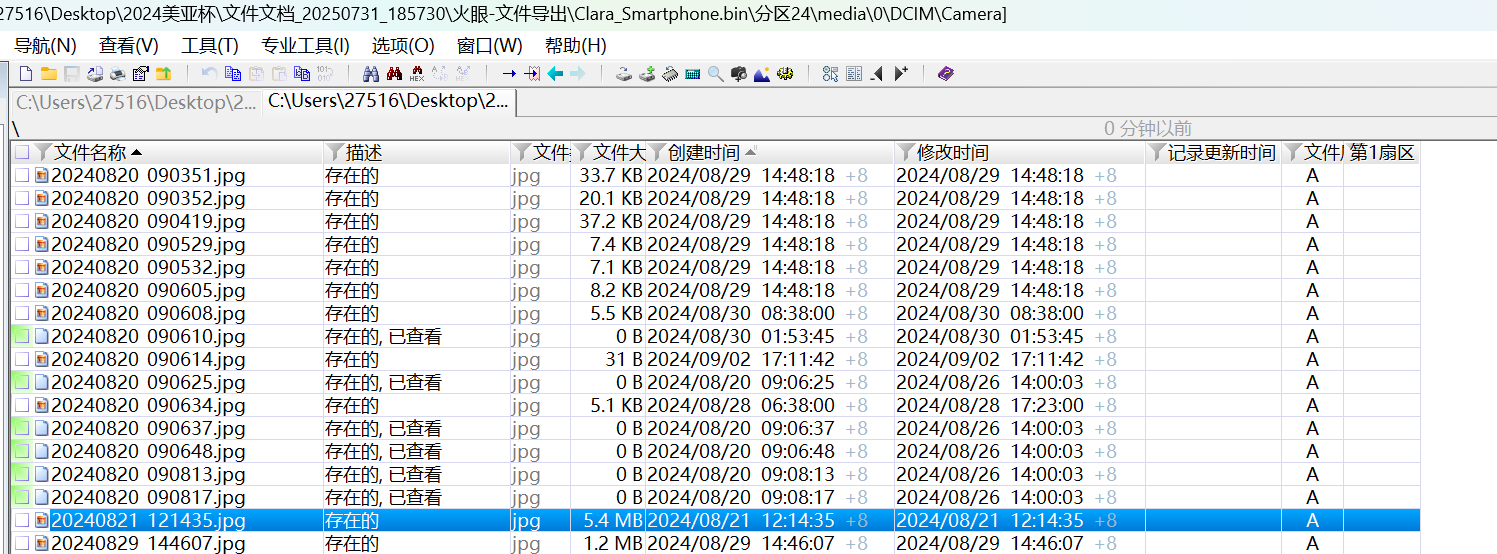Open the filter funnel on 文件名称 column
This screenshot has width=1497, height=554.
(x=43, y=152)
